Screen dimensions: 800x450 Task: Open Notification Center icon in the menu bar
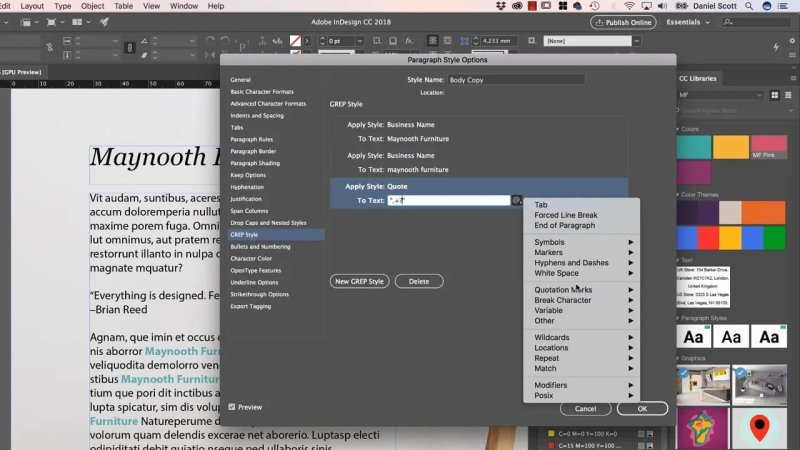(x=783, y=6)
